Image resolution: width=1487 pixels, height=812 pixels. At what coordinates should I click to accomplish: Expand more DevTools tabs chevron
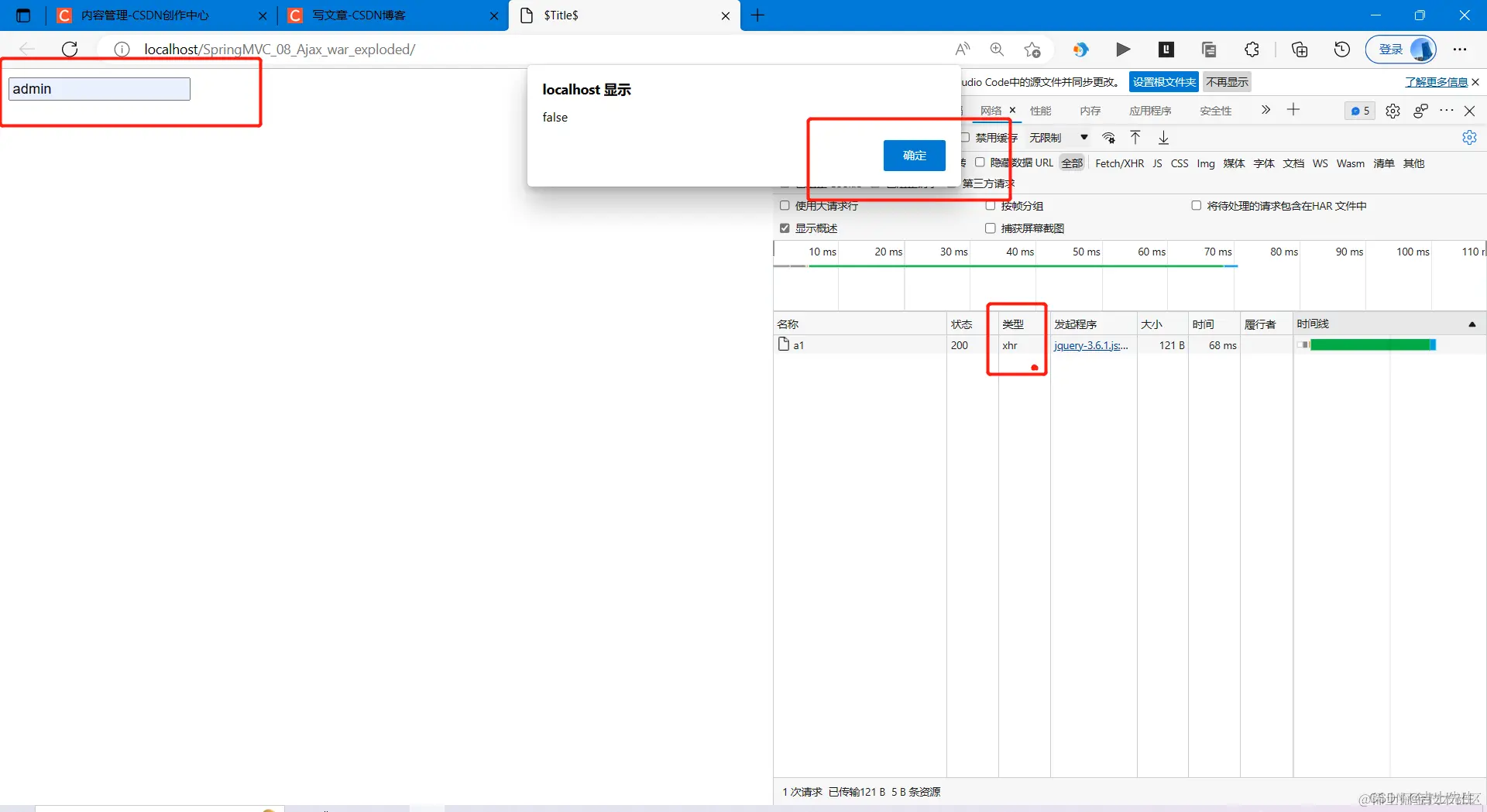point(1265,110)
